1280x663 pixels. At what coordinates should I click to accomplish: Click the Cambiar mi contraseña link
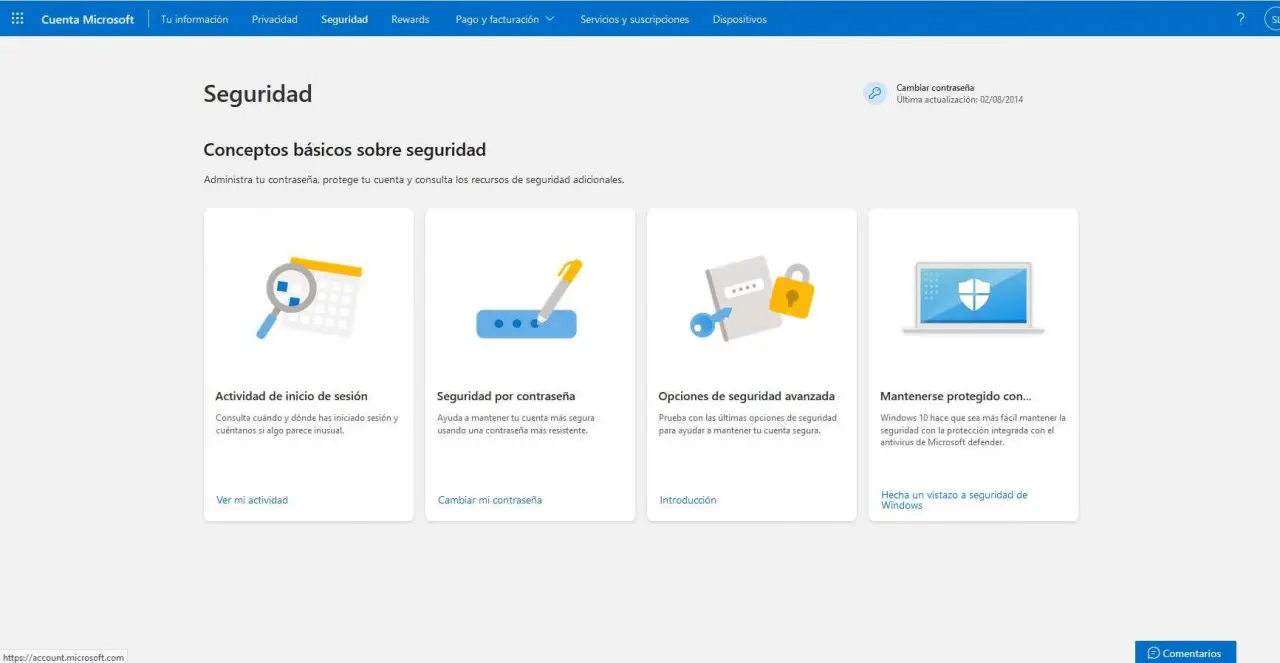[x=490, y=500]
